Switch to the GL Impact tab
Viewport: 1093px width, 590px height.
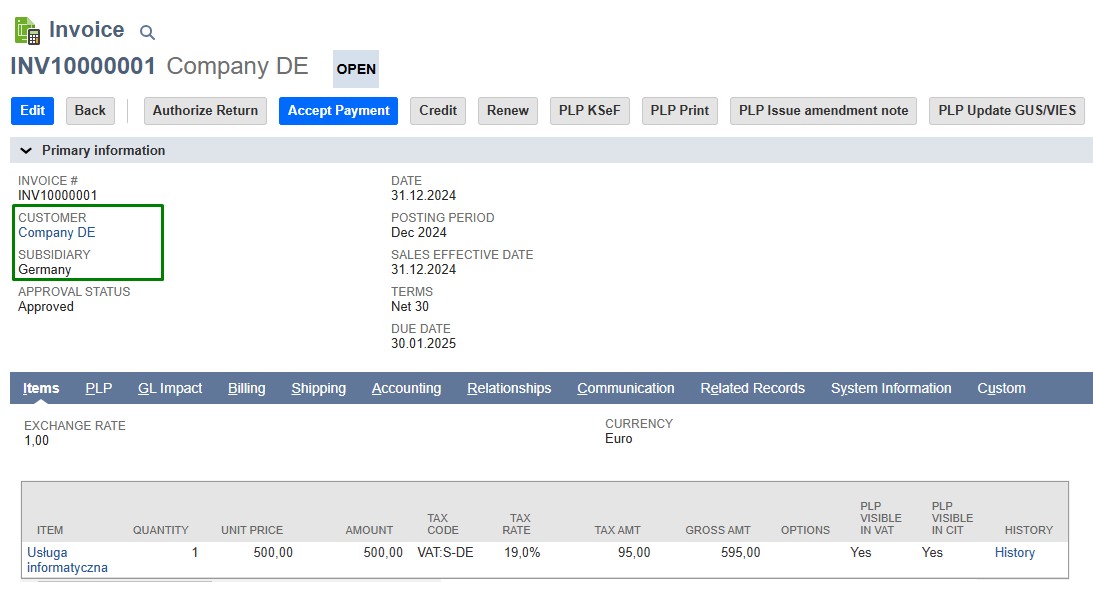tap(170, 388)
